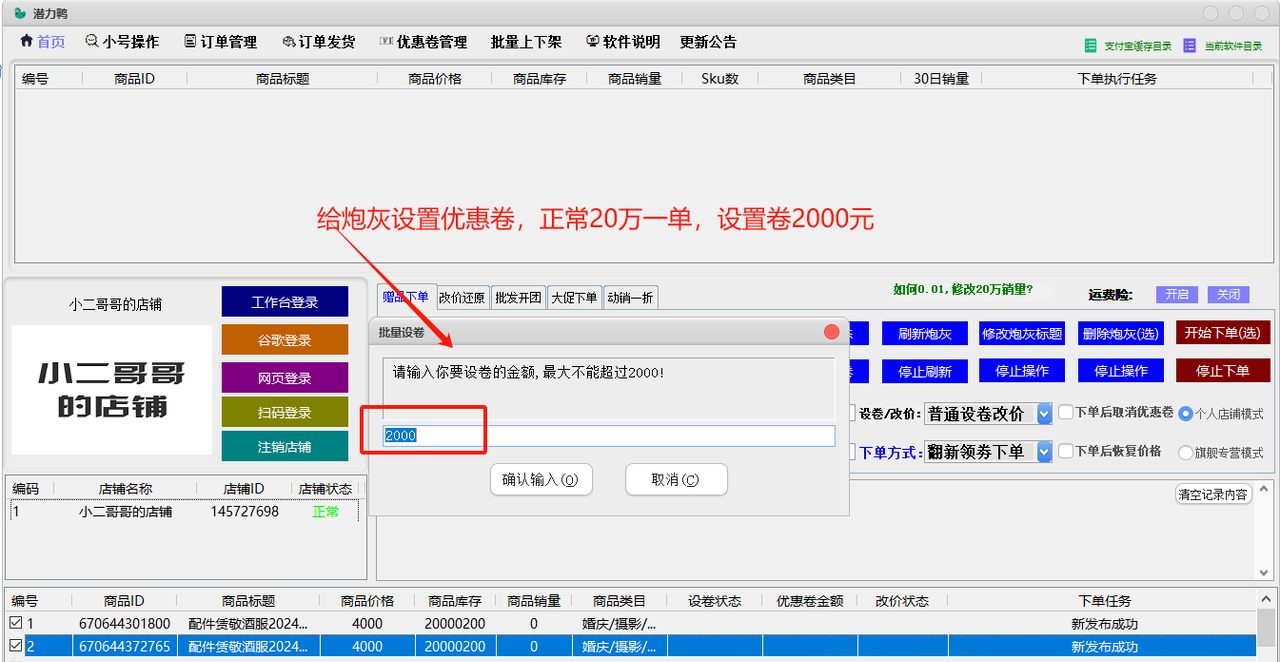Open 支付宝缓存目录 green folder icon

pos(1091,46)
